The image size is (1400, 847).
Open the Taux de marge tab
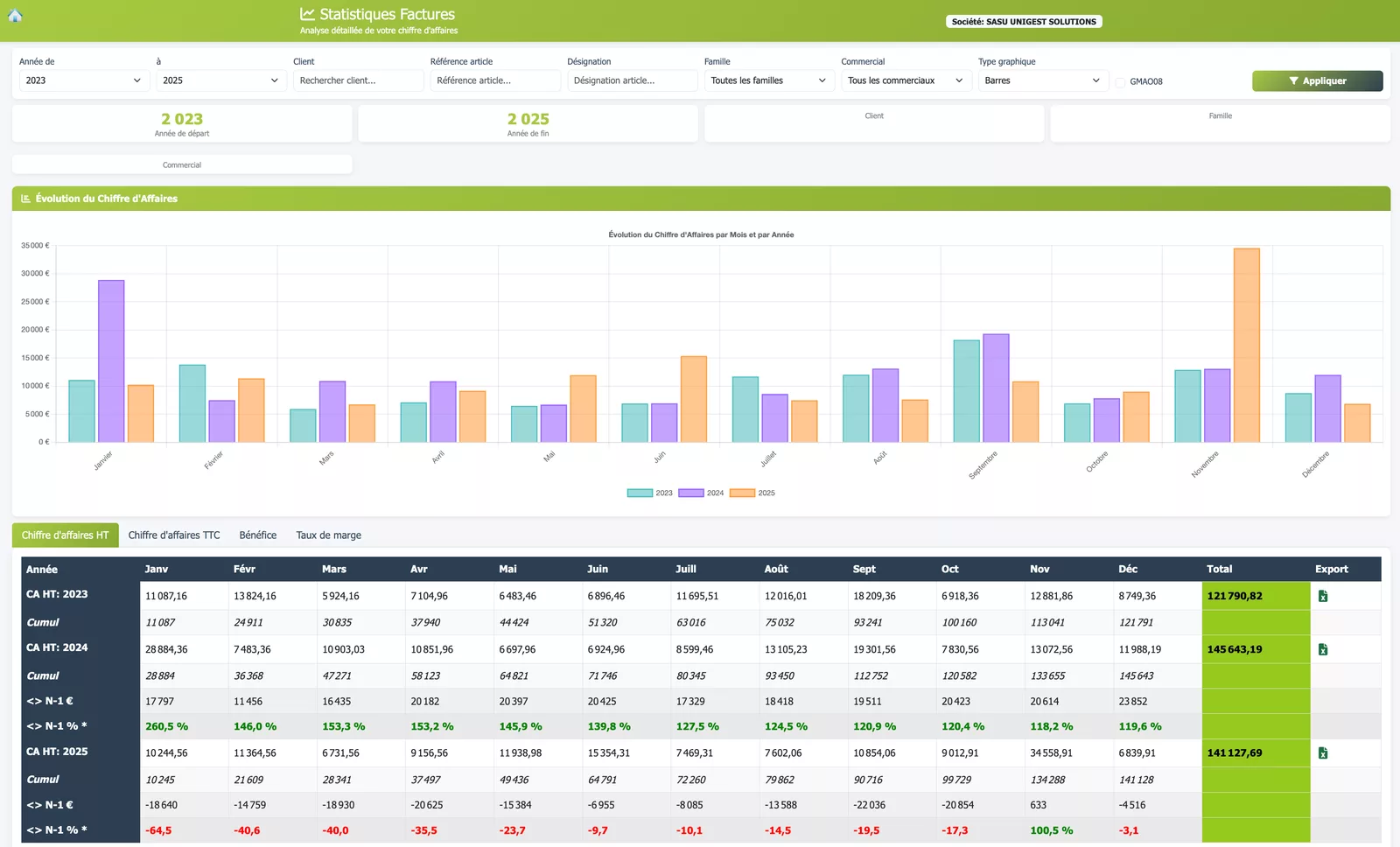pyautogui.click(x=329, y=535)
